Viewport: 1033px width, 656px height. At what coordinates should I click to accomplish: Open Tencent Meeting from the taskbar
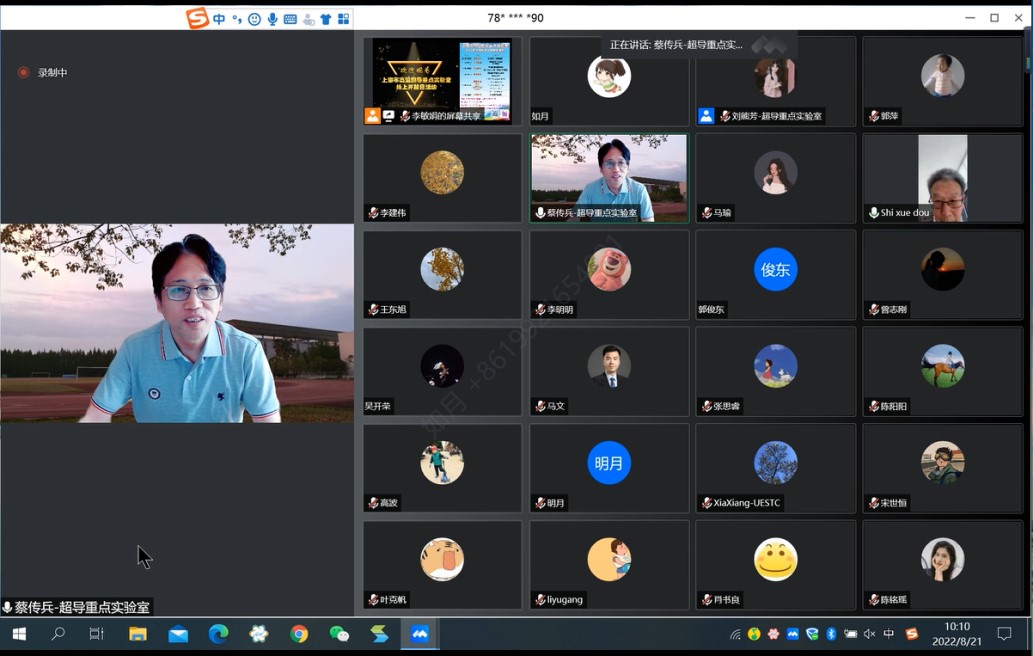[420, 634]
